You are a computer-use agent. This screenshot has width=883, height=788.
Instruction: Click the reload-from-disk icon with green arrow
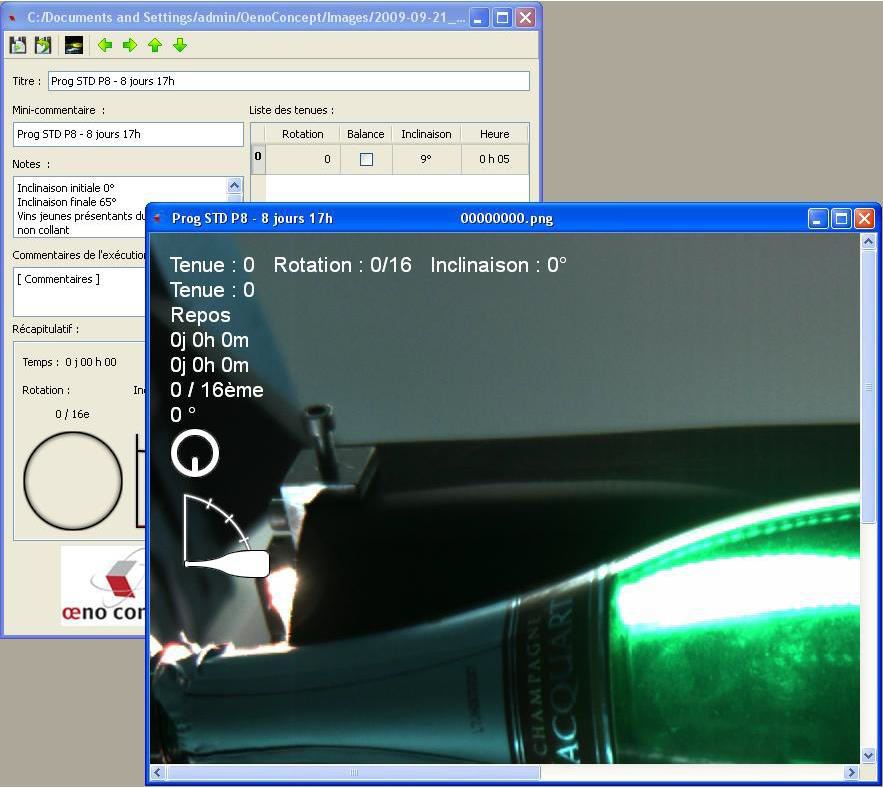click(43, 45)
